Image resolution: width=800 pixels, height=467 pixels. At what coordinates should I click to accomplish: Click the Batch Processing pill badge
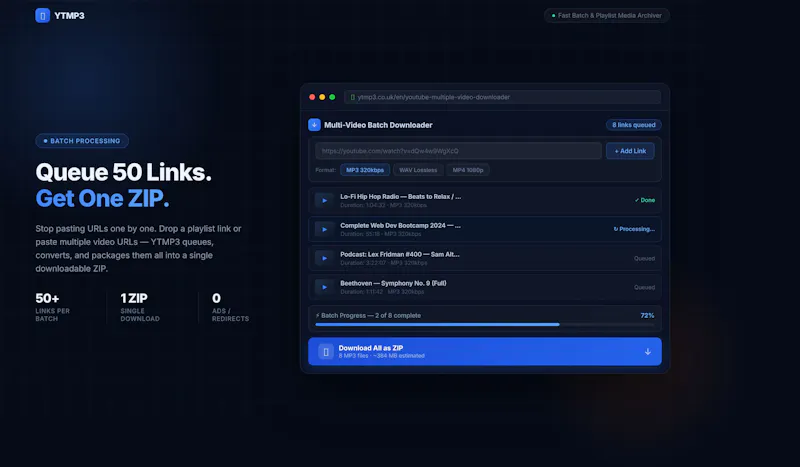pos(82,141)
